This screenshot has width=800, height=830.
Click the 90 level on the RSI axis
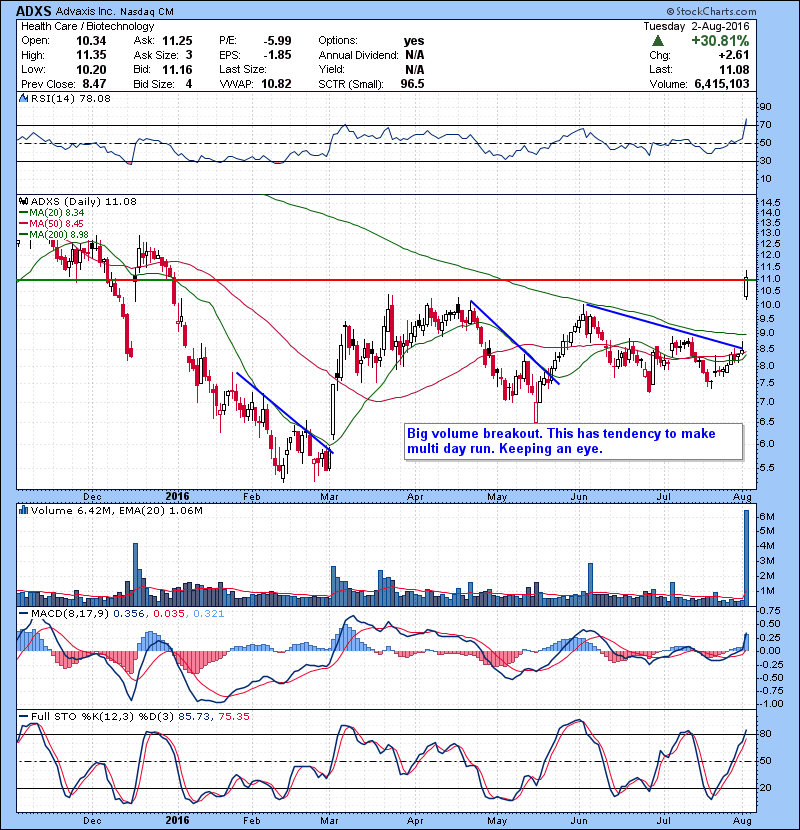point(766,106)
